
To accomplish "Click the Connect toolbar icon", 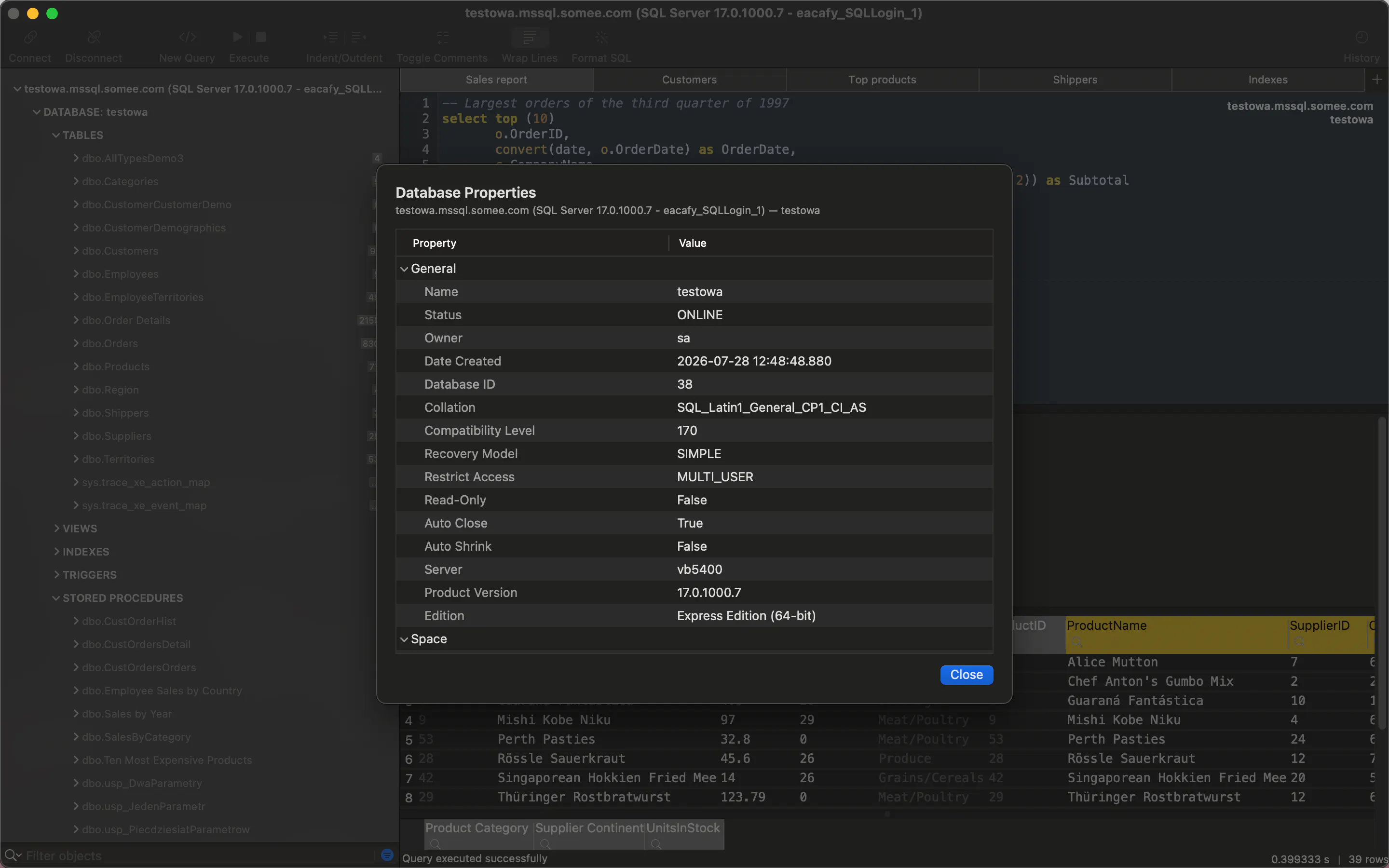I will coord(30,37).
